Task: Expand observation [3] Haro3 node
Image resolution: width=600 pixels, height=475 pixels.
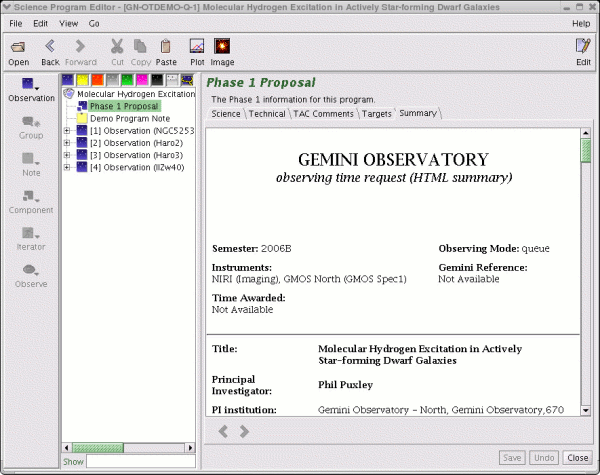Action: coord(67,155)
